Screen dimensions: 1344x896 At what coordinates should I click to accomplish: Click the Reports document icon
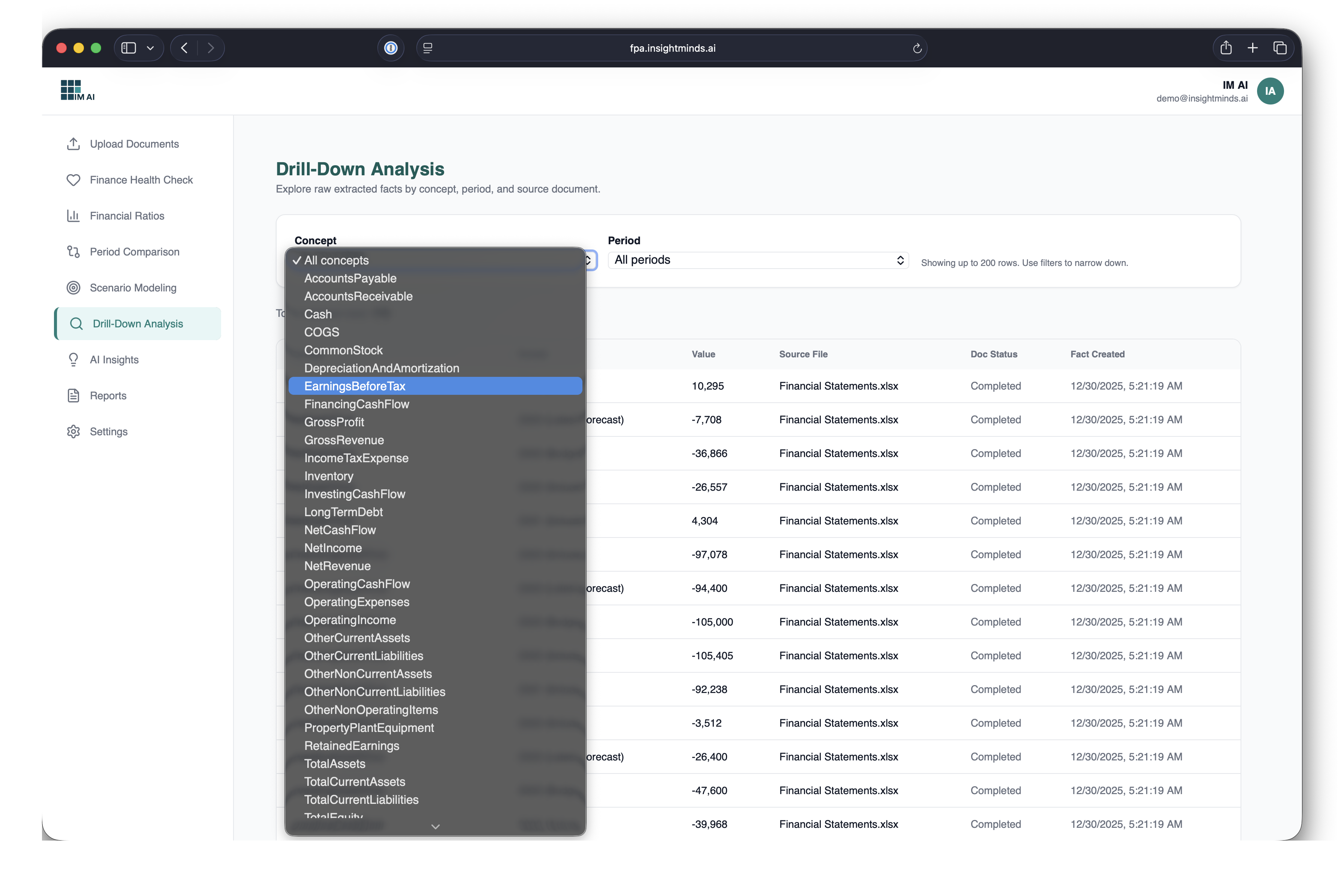[73, 396]
